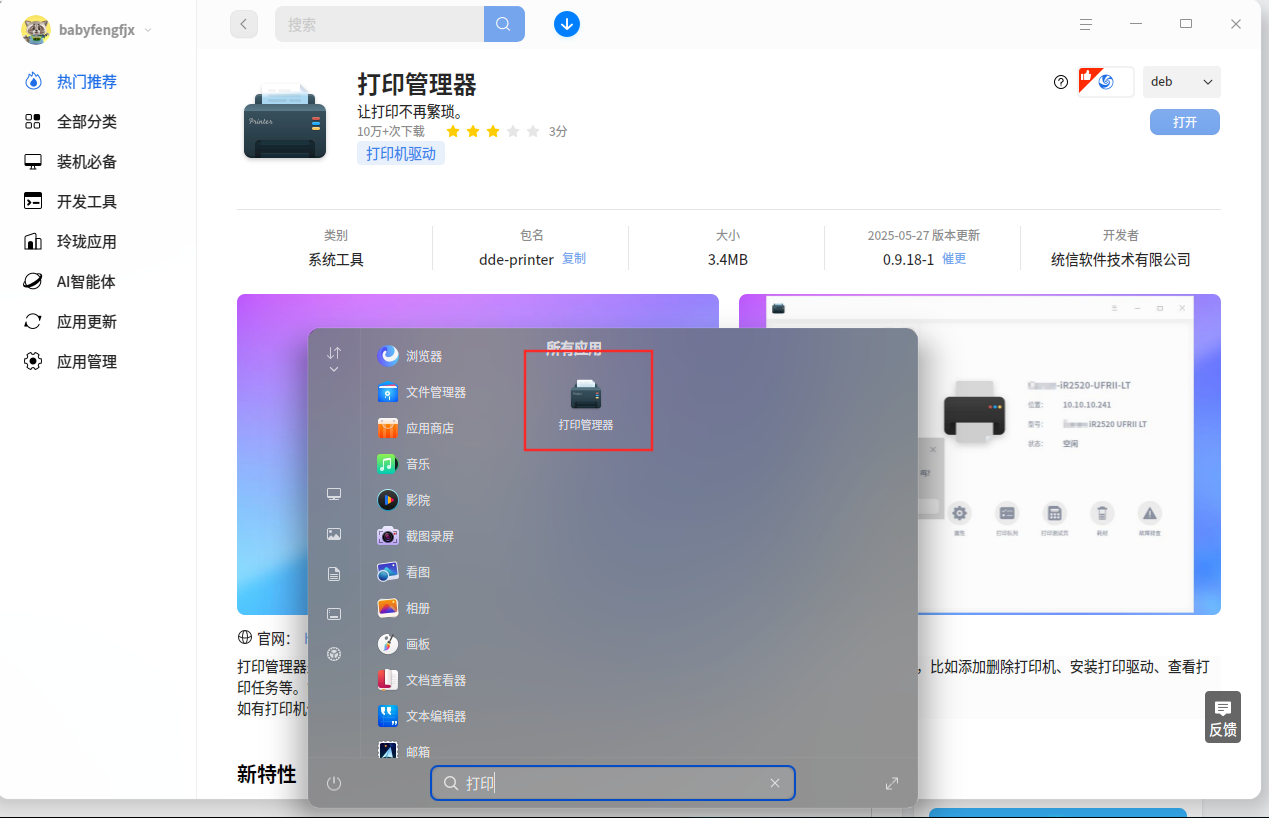
Task: Go back with the store back arrow
Action: 244,24
